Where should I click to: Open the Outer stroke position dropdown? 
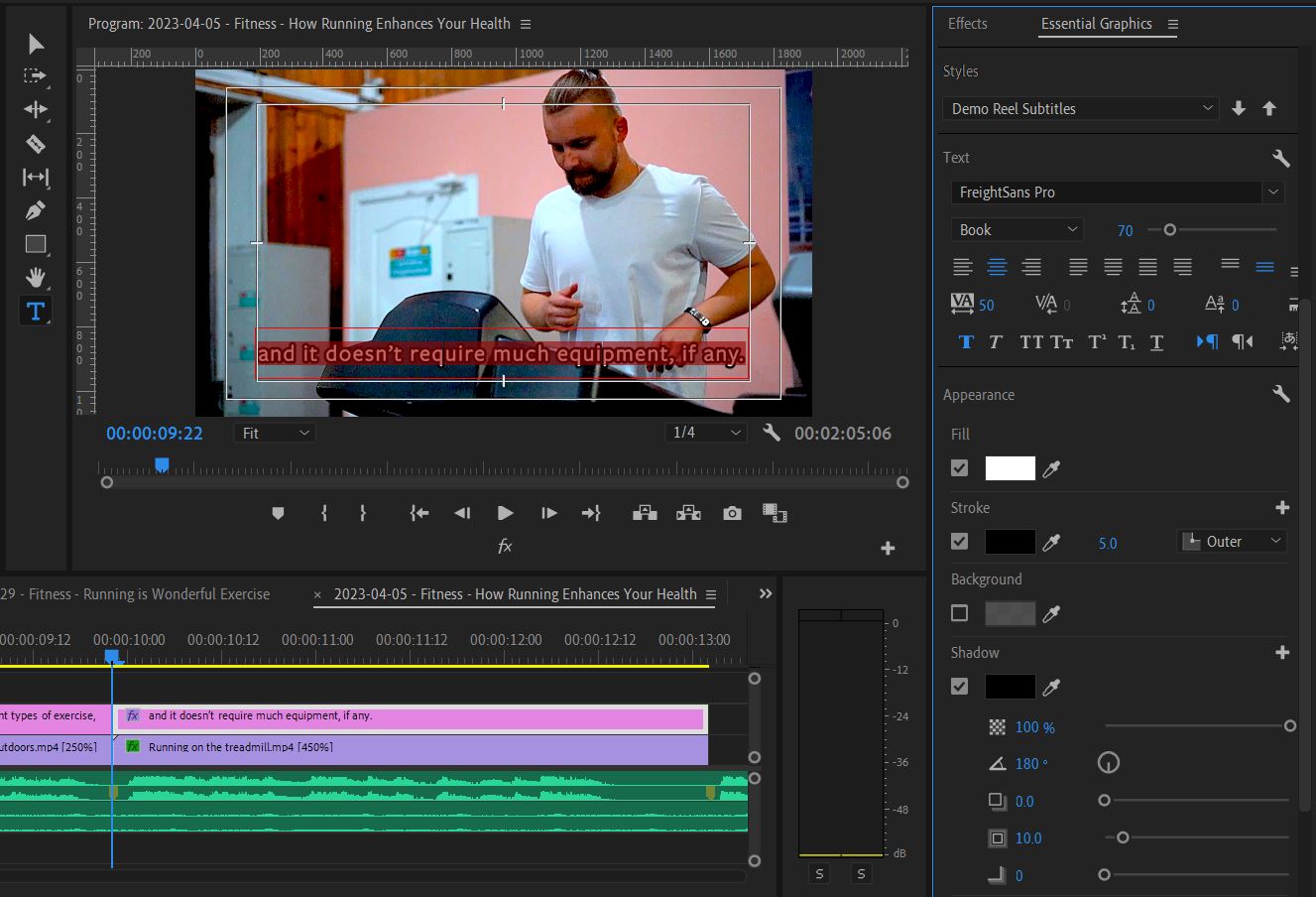tap(1232, 542)
